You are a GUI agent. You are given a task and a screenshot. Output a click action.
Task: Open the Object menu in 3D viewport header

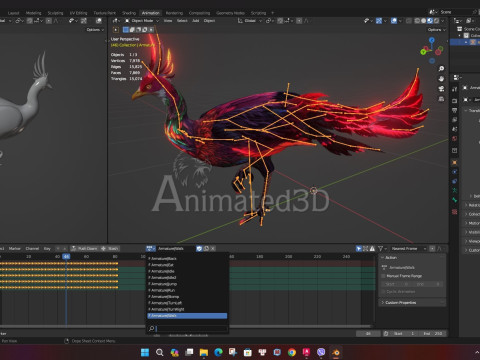click(x=209, y=21)
